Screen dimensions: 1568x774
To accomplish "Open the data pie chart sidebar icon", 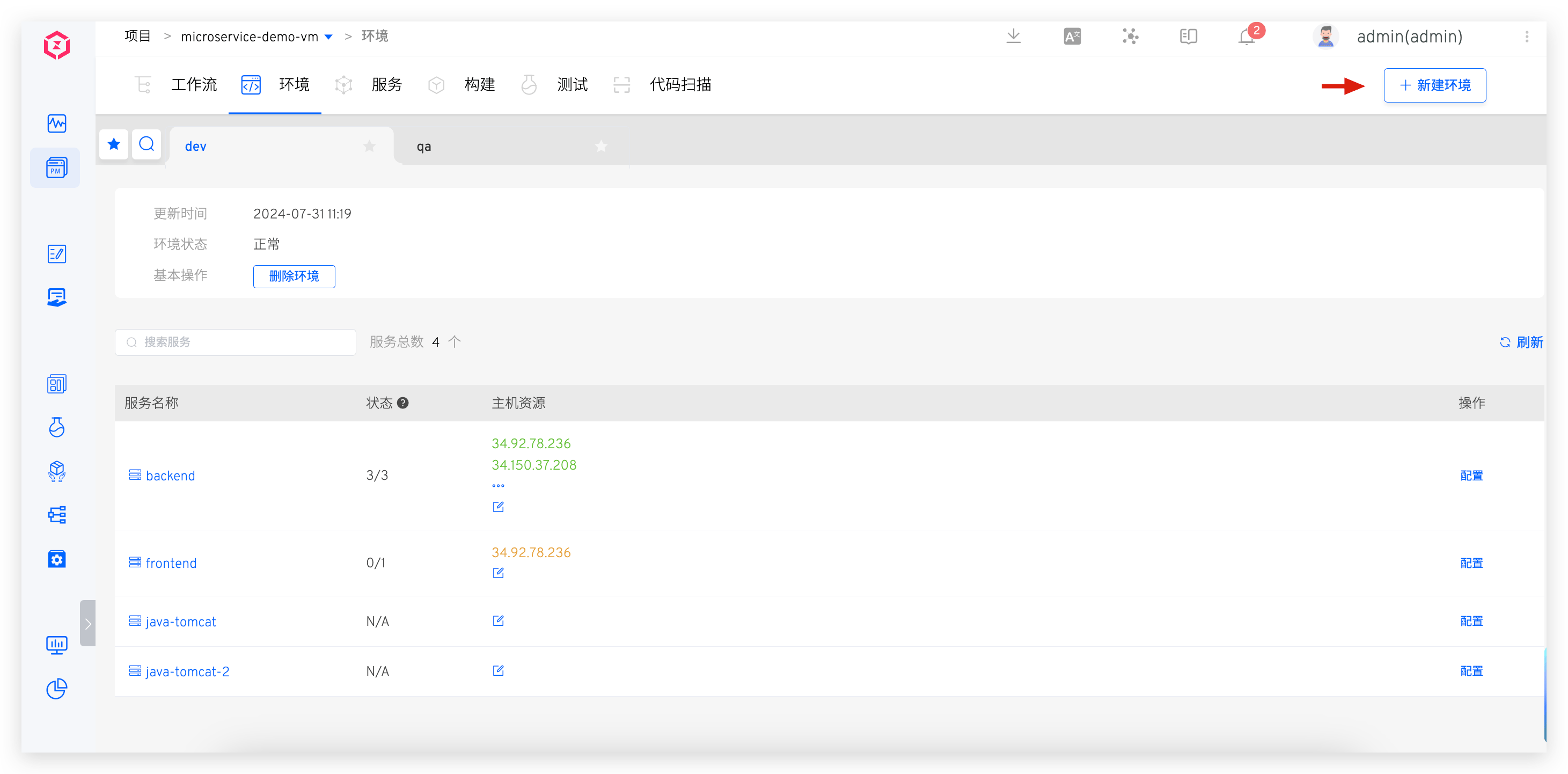I will (56, 688).
